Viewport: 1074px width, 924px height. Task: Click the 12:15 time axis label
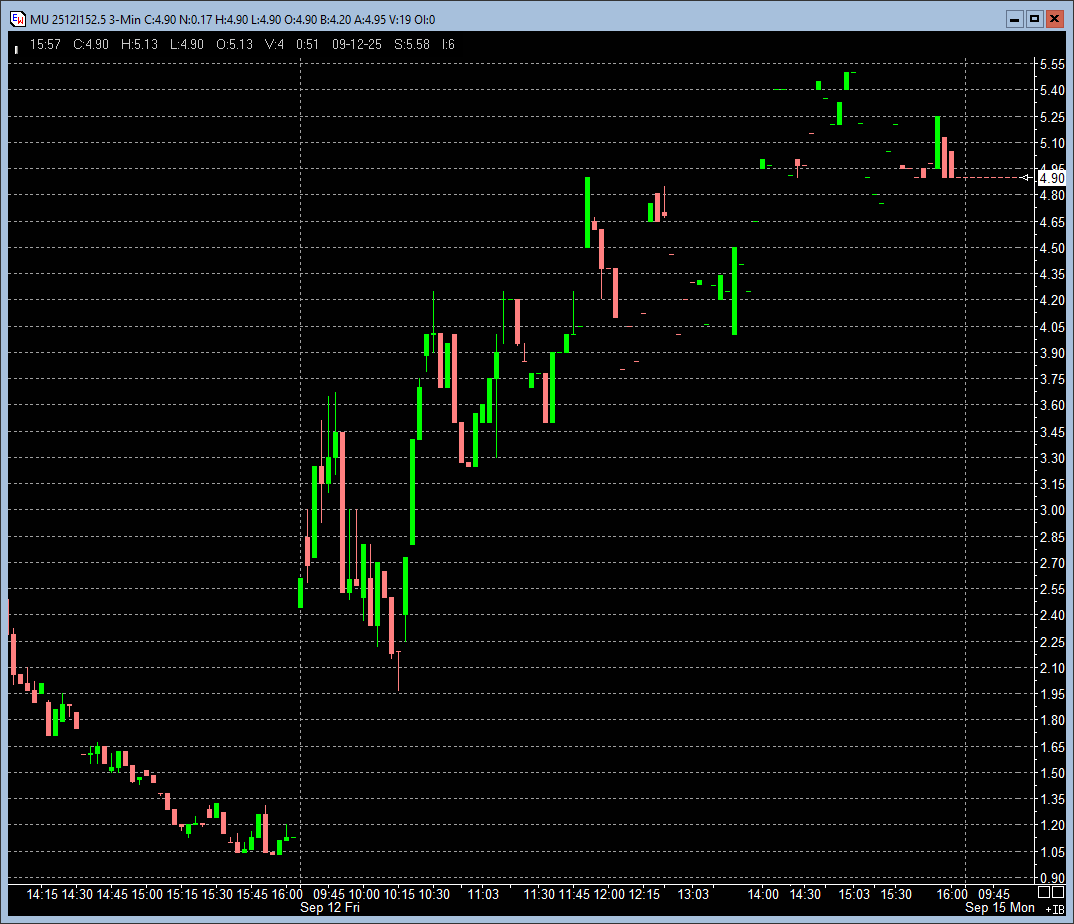(x=644, y=894)
